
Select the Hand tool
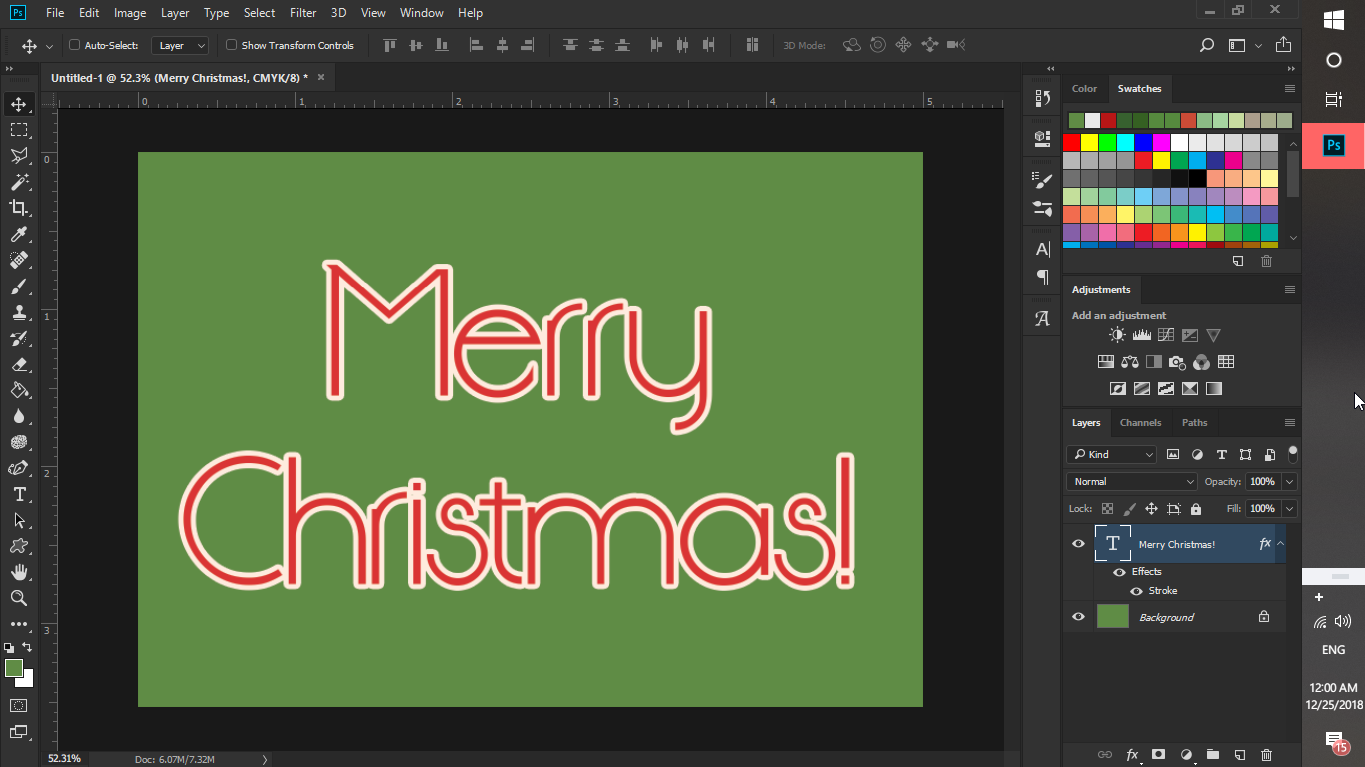pos(19,572)
